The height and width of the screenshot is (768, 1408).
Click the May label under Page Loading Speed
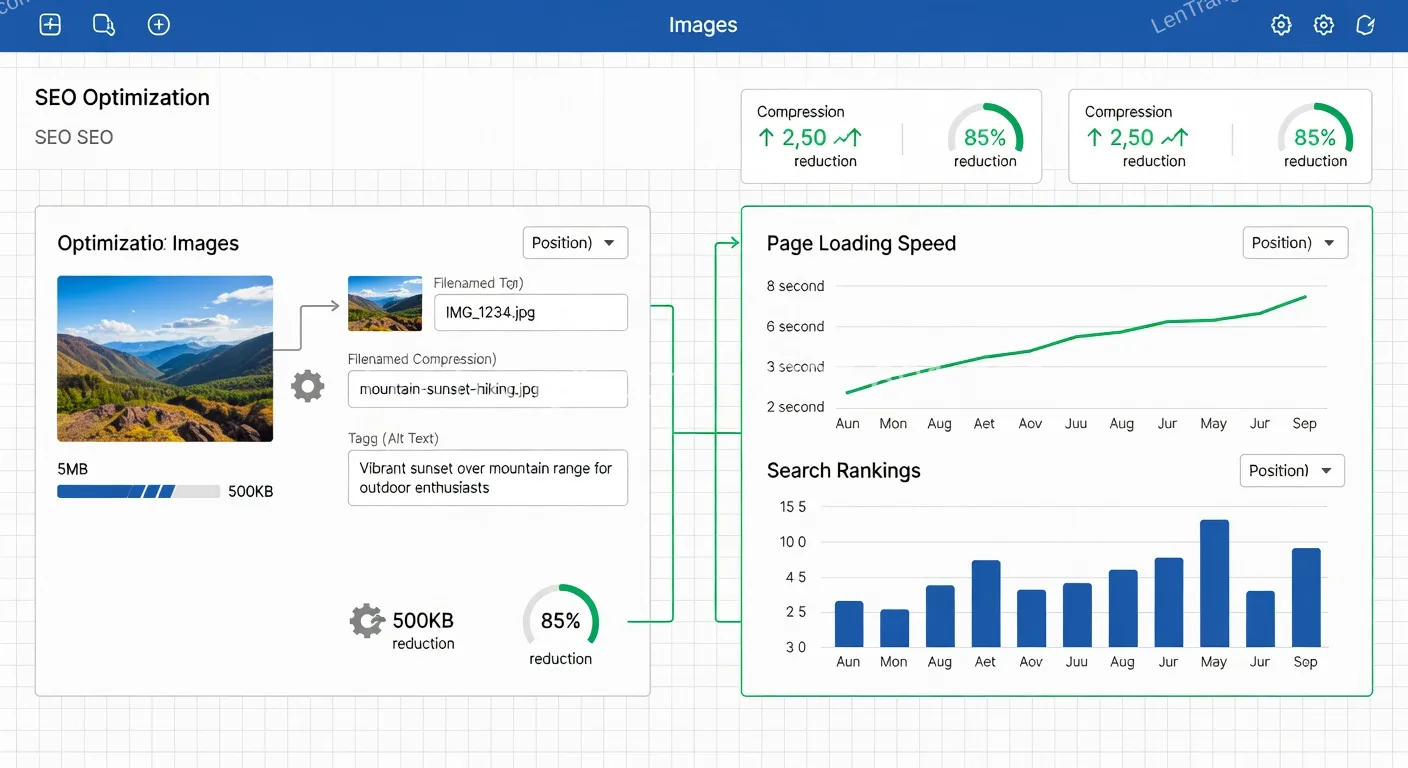[x=1213, y=423]
